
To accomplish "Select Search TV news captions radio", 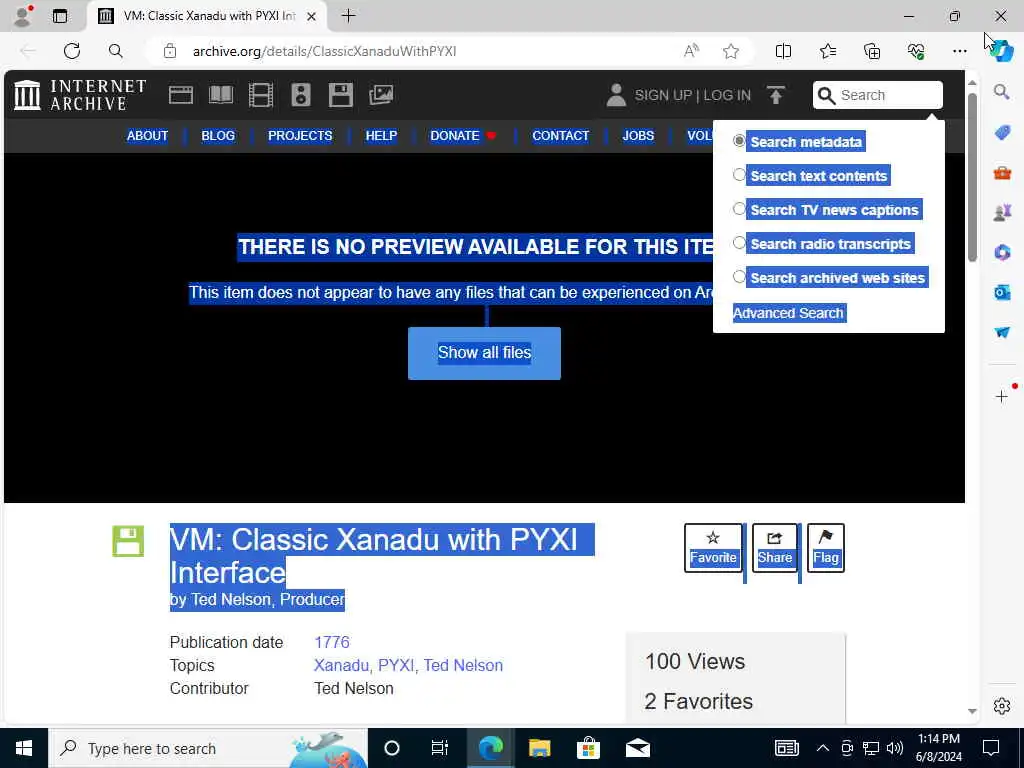I will click(739, 209).
